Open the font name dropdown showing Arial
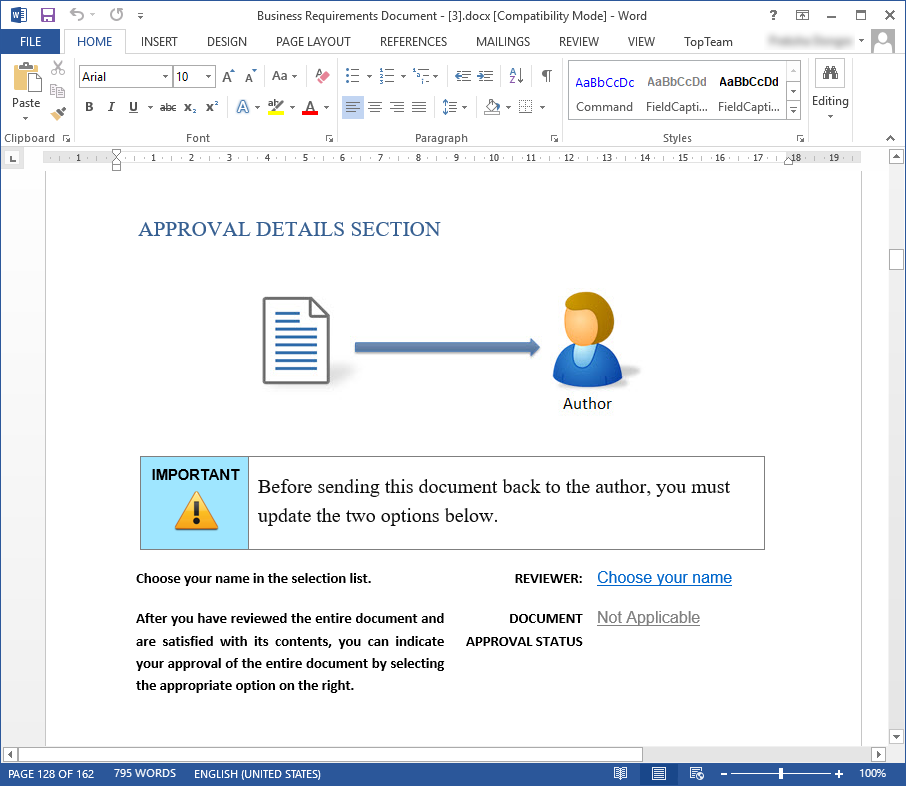 (165, 76)
